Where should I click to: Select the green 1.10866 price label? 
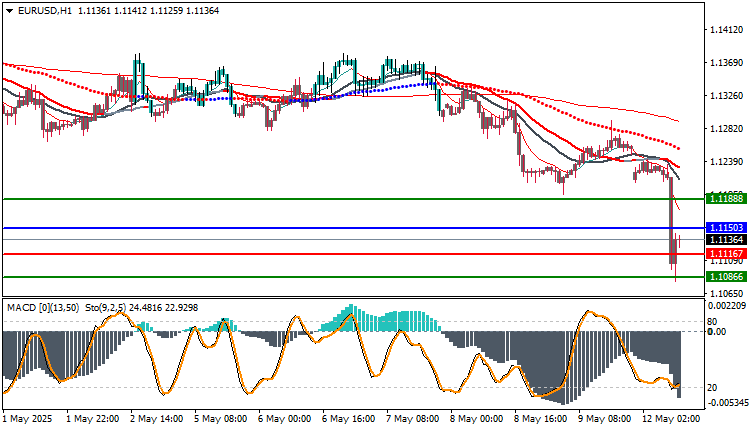pyautogui.click(x=726, y=276)
